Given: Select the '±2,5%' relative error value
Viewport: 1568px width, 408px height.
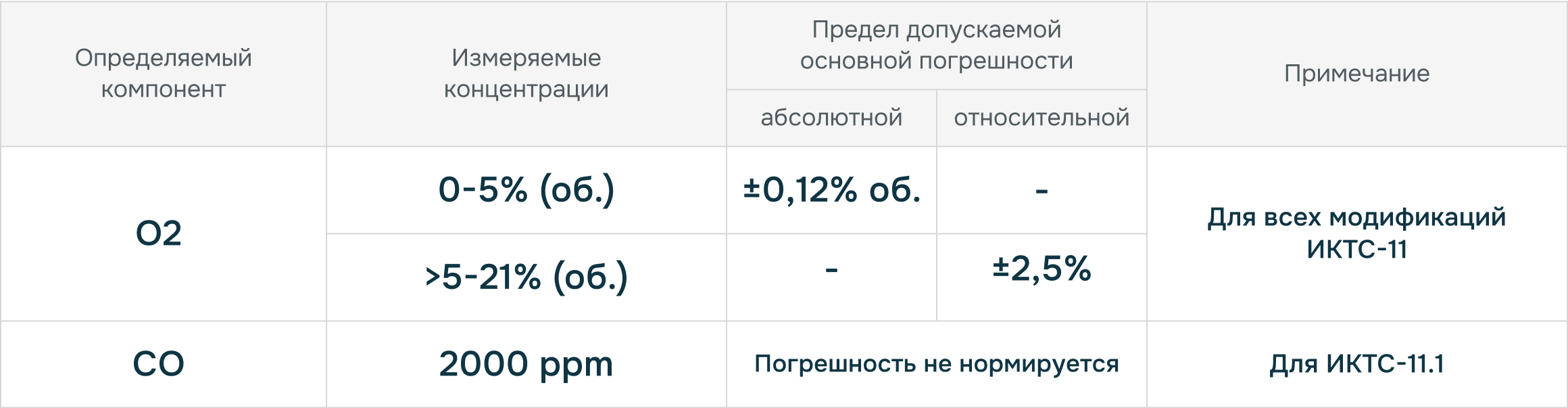Looking at the screenshot, I should [1042, 269].
